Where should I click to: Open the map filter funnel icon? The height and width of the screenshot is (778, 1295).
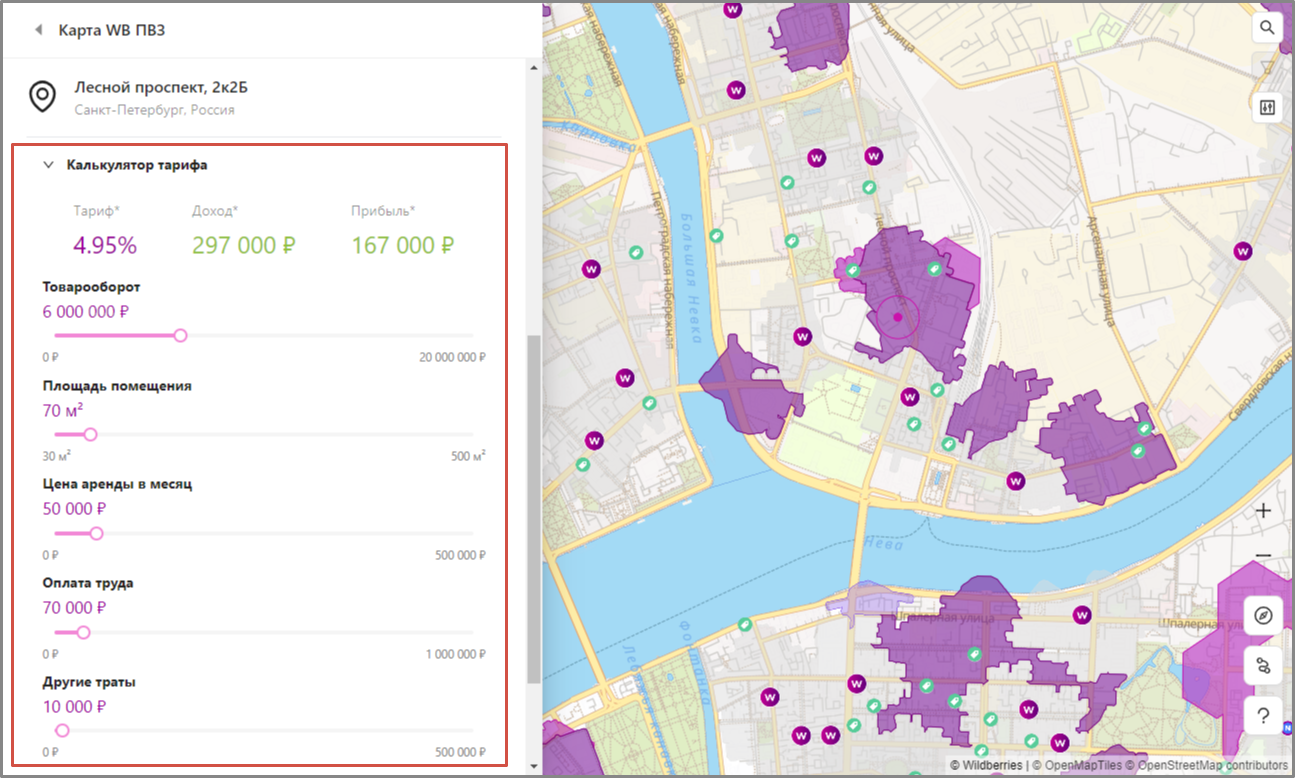[1267, 68]
